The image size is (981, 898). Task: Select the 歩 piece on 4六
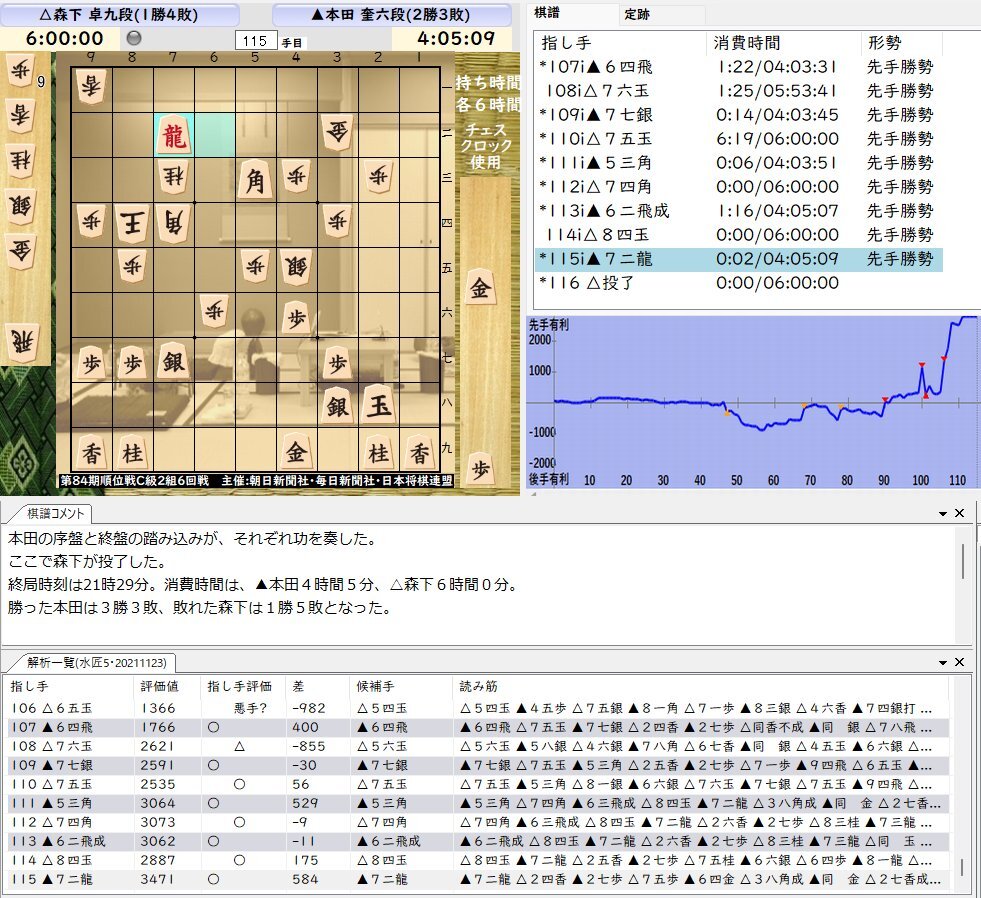pyautogui.click(x=296, y=317)
